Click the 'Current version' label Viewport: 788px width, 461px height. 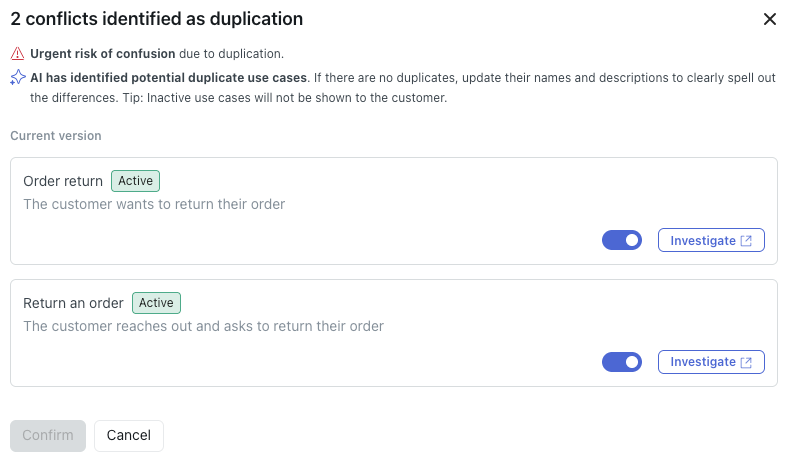[56, 136]
